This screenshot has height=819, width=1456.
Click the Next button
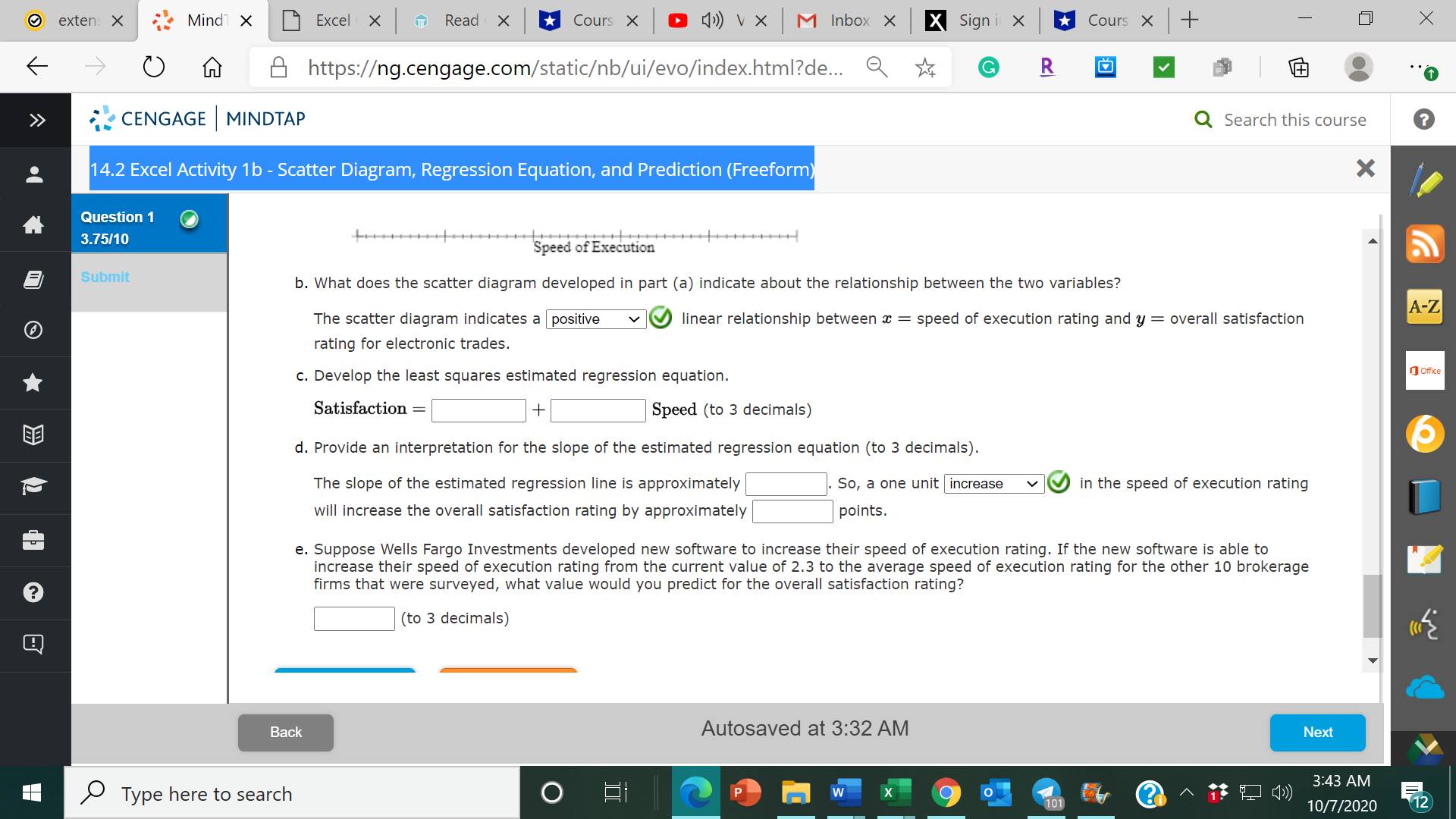[1317, 733]
